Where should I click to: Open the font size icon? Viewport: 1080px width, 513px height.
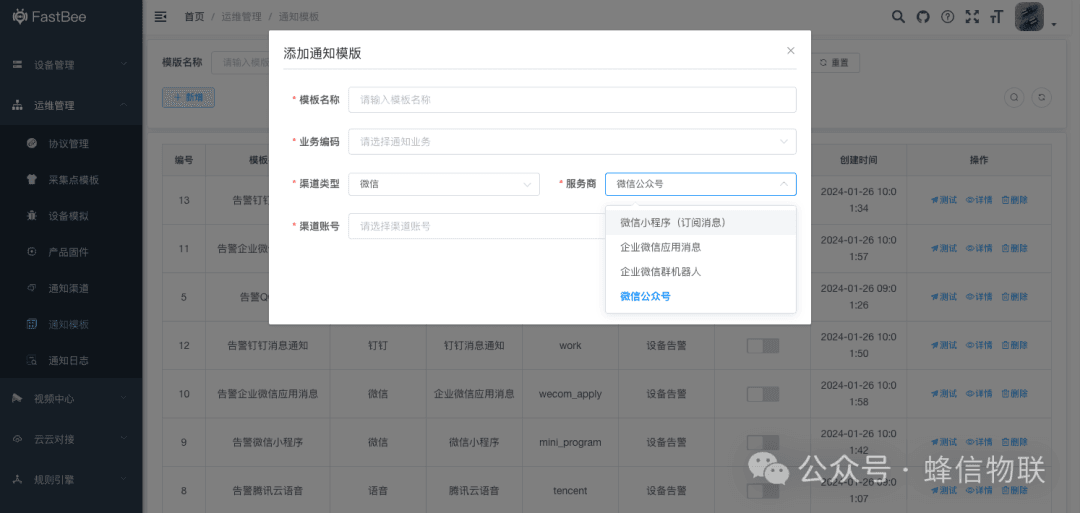pos(996,17)
